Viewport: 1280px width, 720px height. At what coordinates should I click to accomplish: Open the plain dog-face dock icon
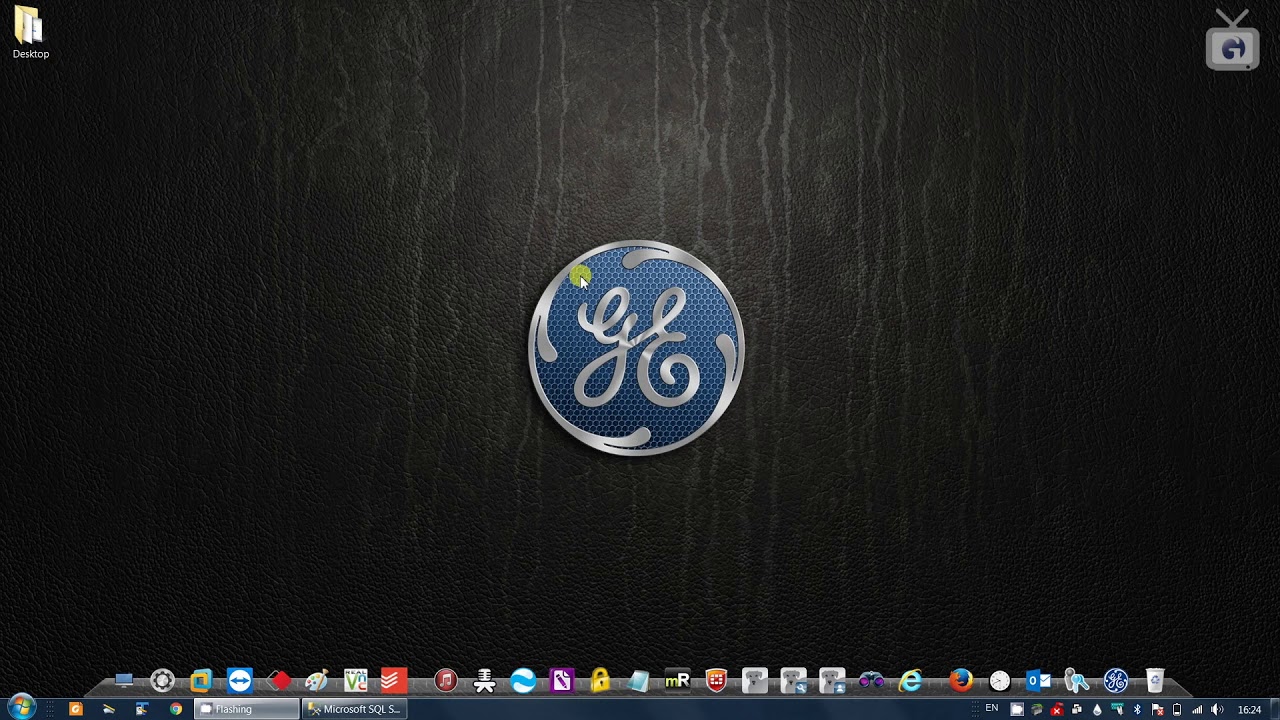pyautogui.click(x=755, y=681)
